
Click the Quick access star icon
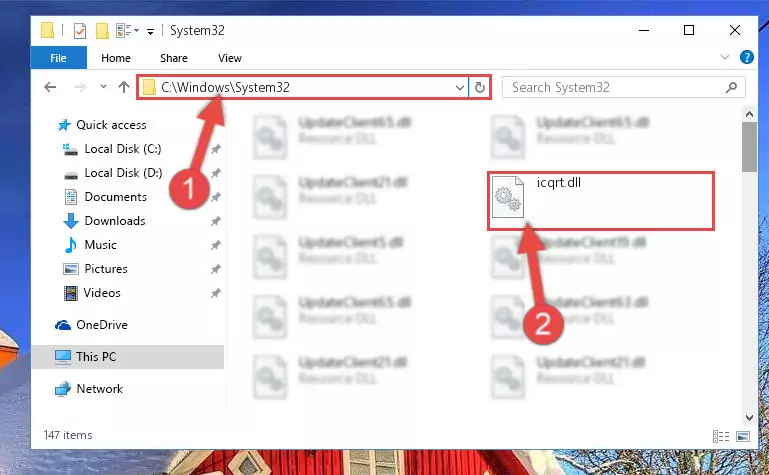(x=64, y=125)
